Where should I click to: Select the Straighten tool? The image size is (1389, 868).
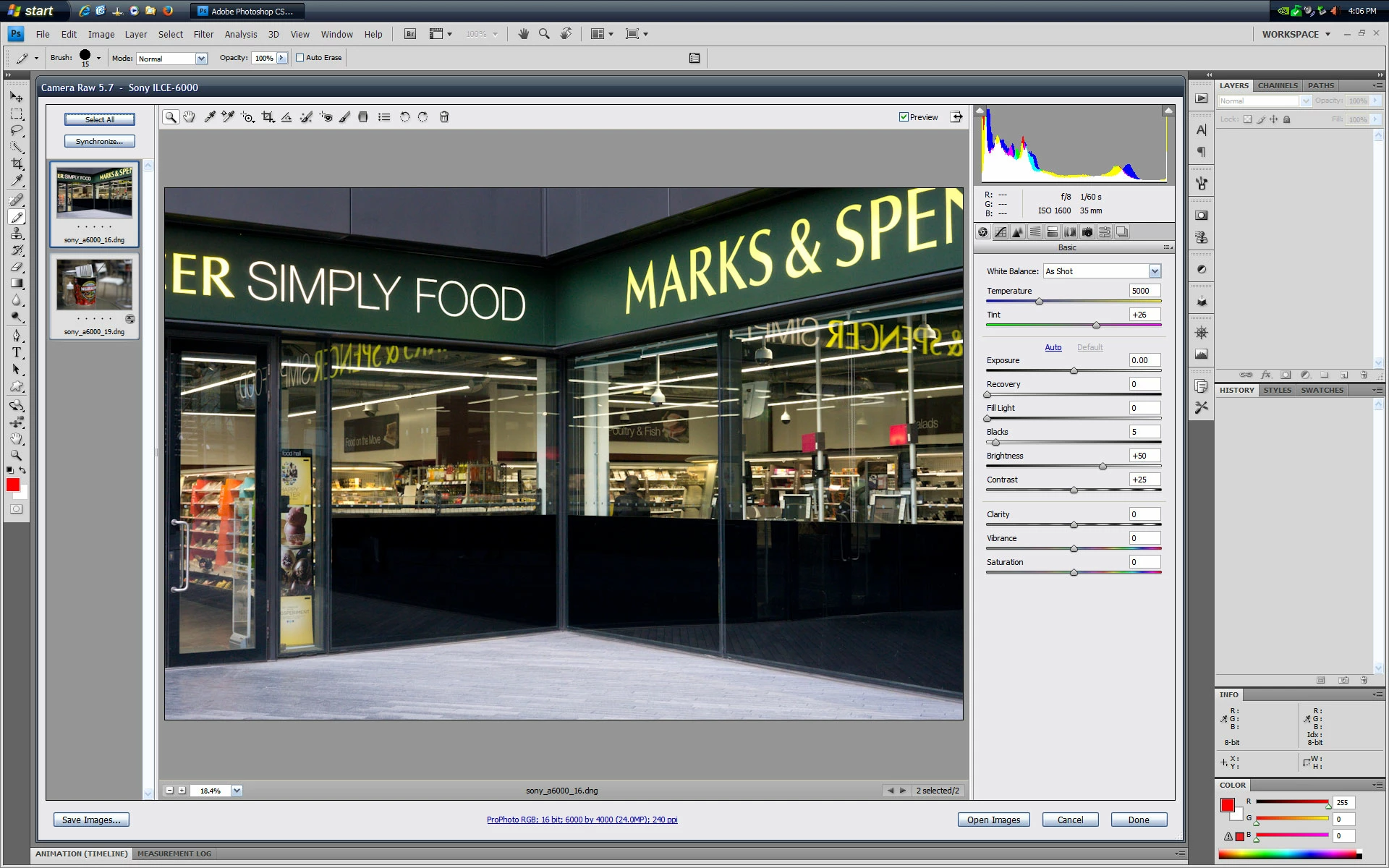tap(286, 117)
